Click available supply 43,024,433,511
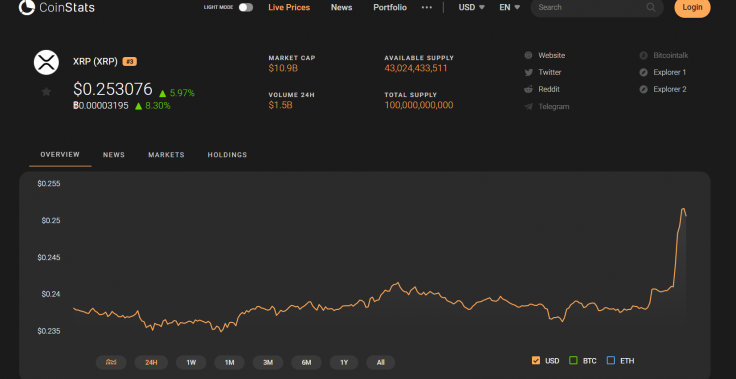The image size is (736, 379). coord(416,69)
